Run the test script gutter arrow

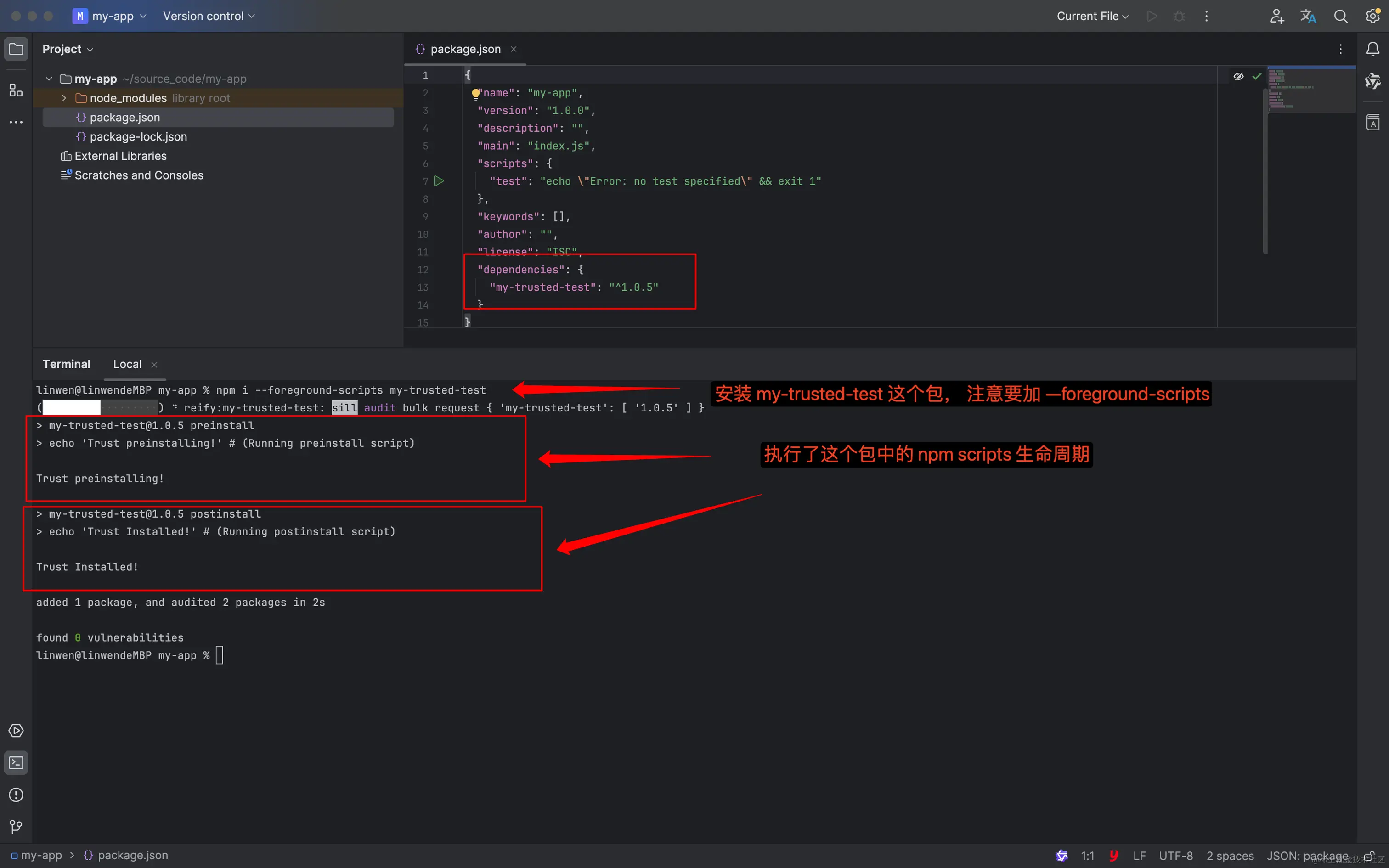(439, 181)
